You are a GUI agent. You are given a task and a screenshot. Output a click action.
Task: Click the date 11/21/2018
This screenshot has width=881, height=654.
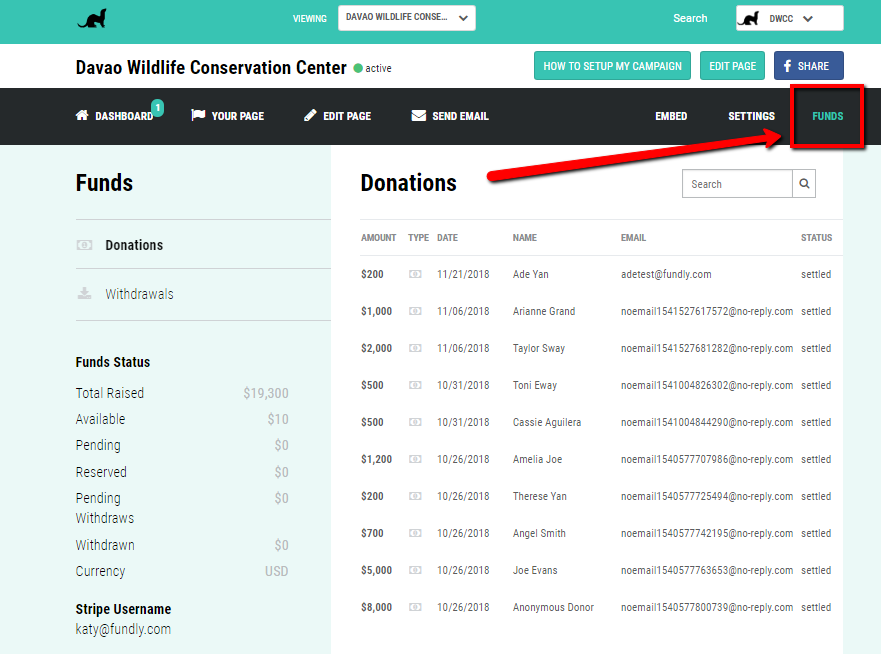point(463,274)
